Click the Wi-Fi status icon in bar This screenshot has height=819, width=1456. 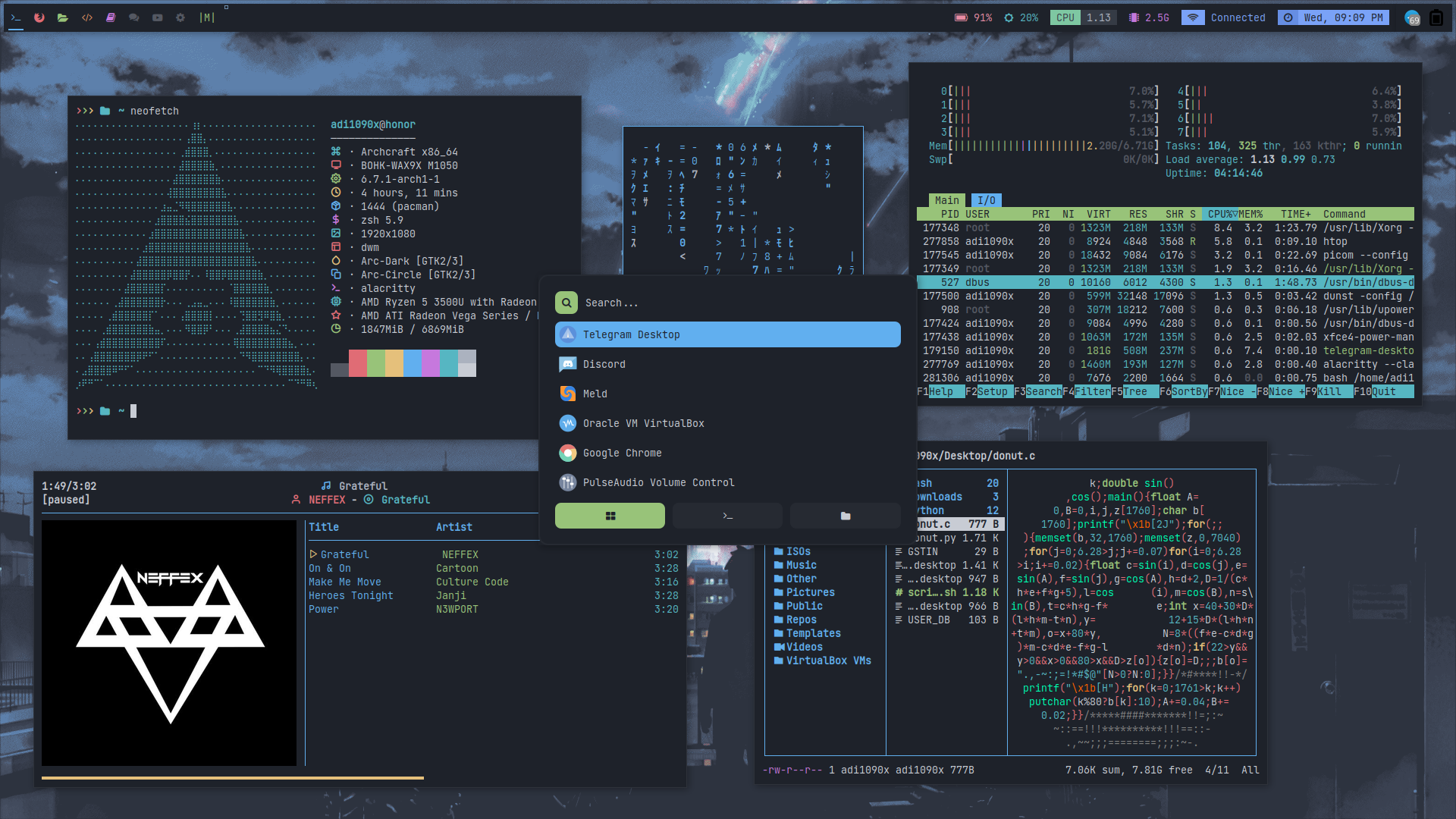tap(1193, 17)
